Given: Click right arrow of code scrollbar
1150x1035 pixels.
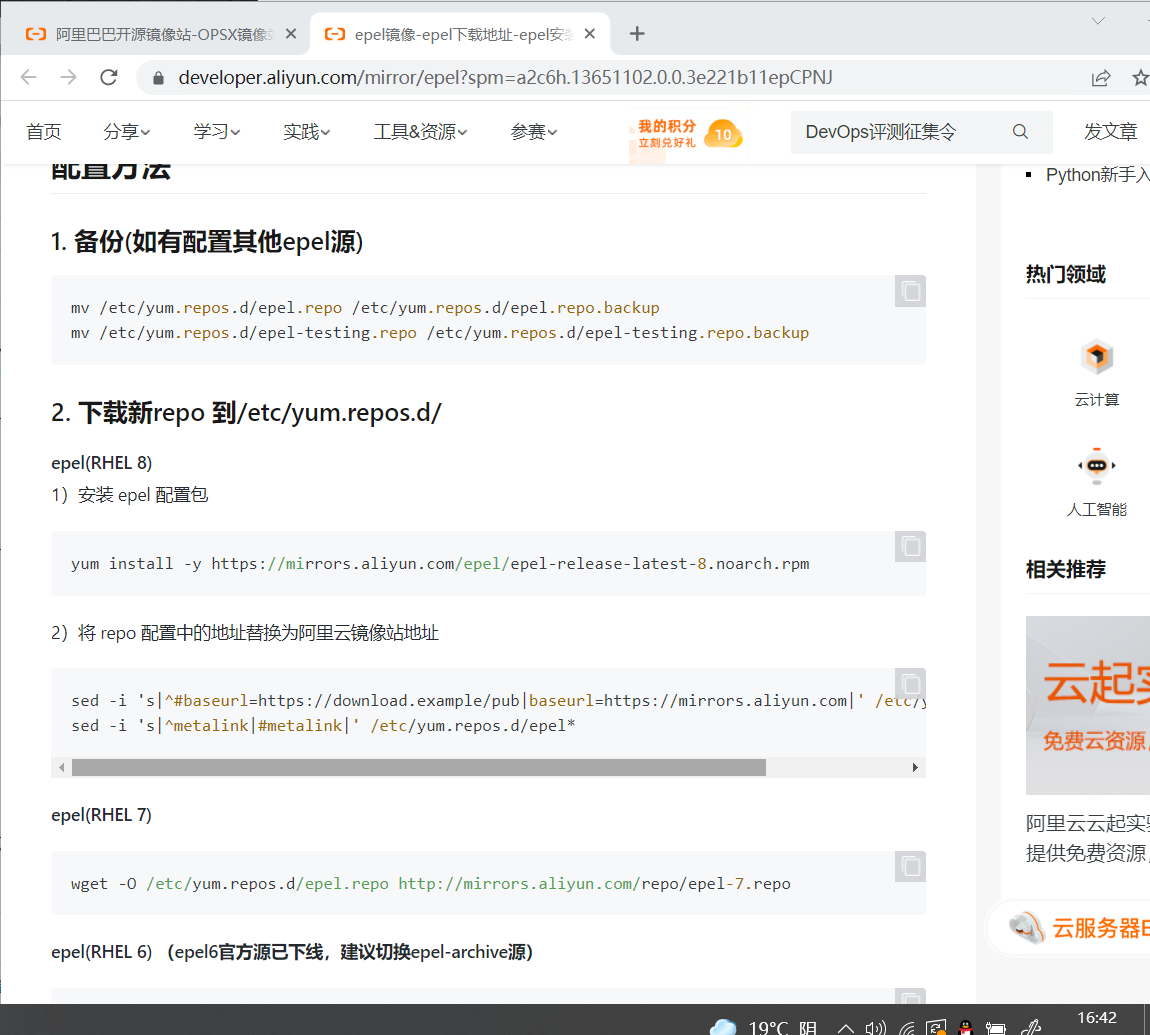Looking at the screenshot, I should [915, 767].
